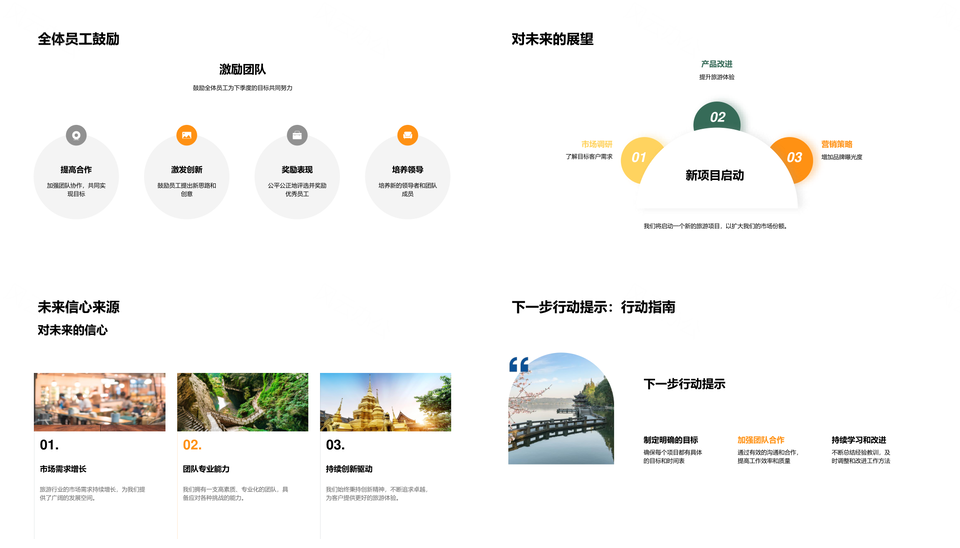Click the 团队专业能力 heading
960x548 pixels.
[206, 469]
